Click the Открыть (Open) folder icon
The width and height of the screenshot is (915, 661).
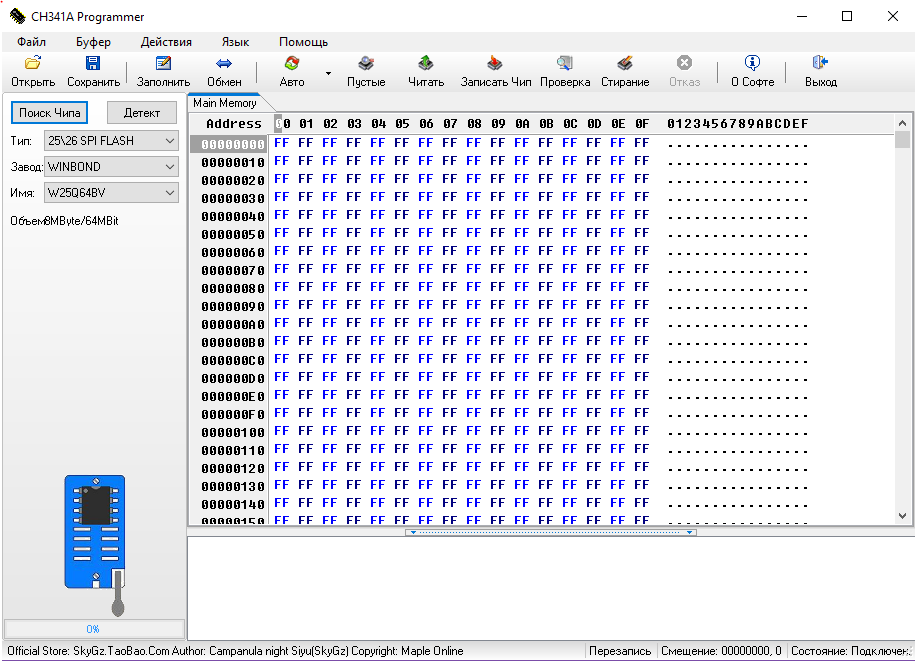point(33,64)
